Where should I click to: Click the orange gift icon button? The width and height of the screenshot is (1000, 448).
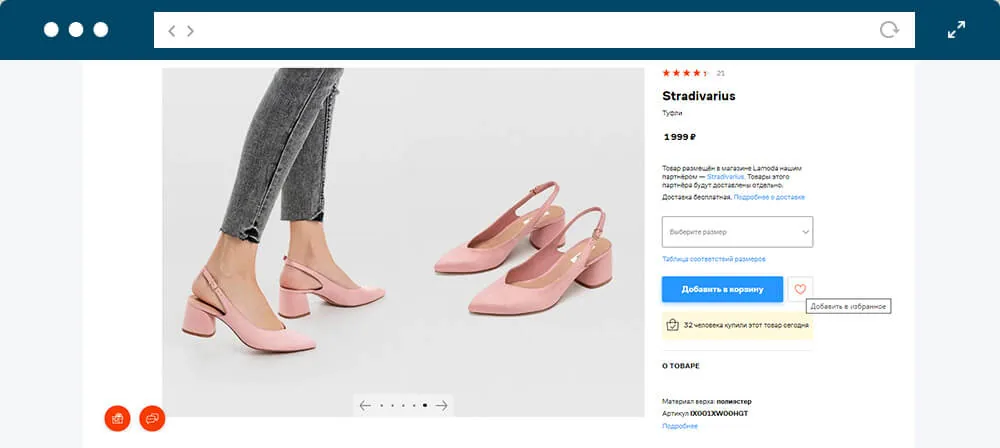click(x=117, y=419)
